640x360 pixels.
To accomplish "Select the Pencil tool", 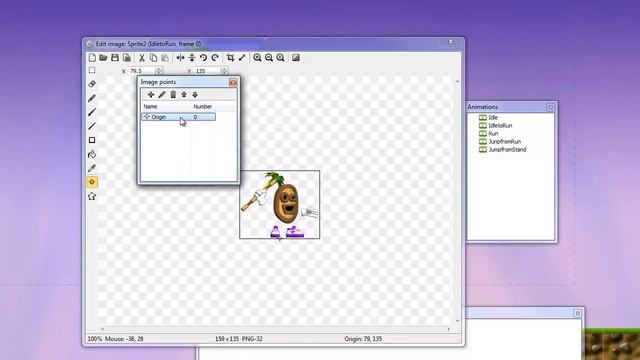I will coord(92,98).
